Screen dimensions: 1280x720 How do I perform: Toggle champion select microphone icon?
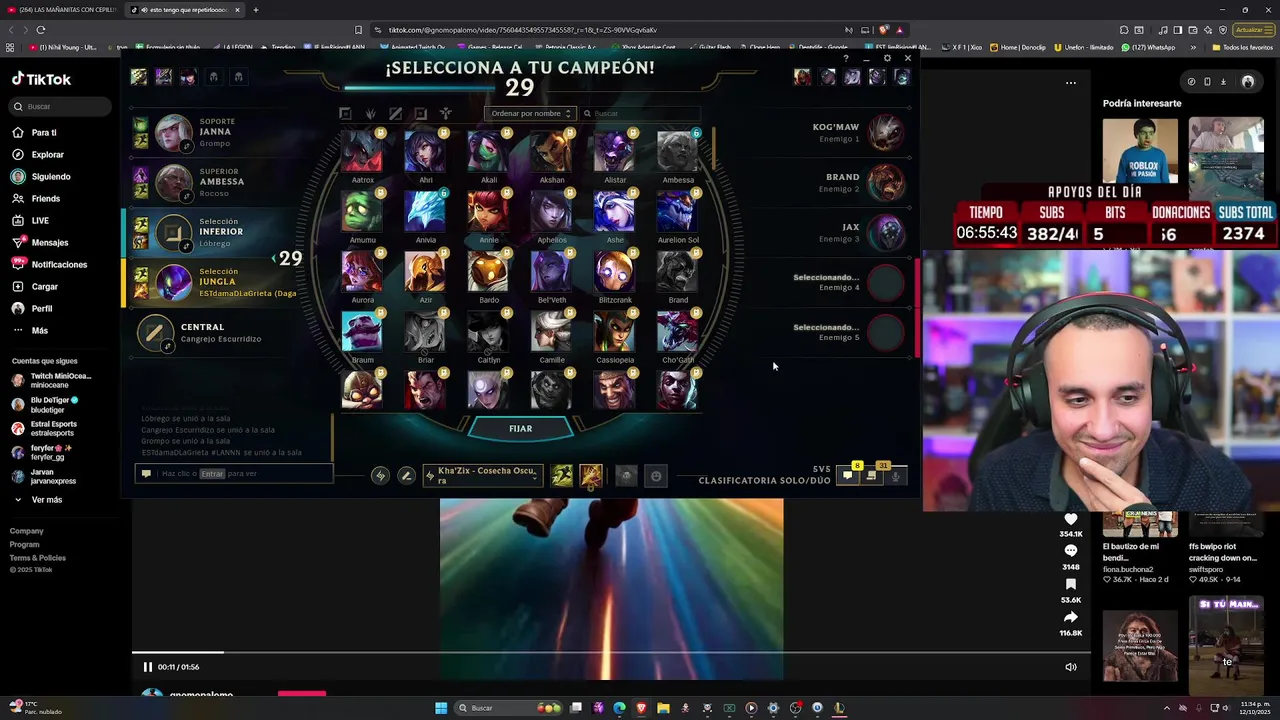[895, 476]
